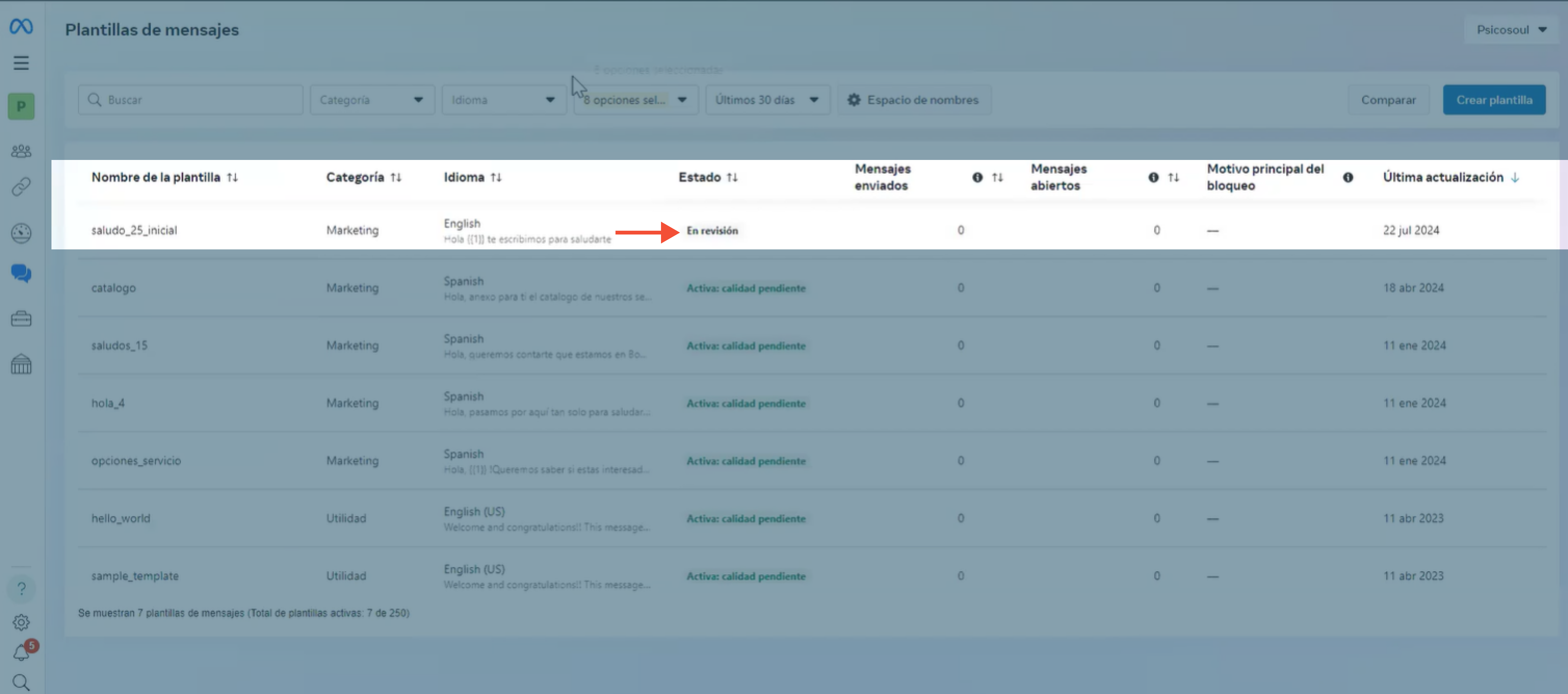
Task: Click info icon beside Mensajes abiertos
Action: [1153, 177]
